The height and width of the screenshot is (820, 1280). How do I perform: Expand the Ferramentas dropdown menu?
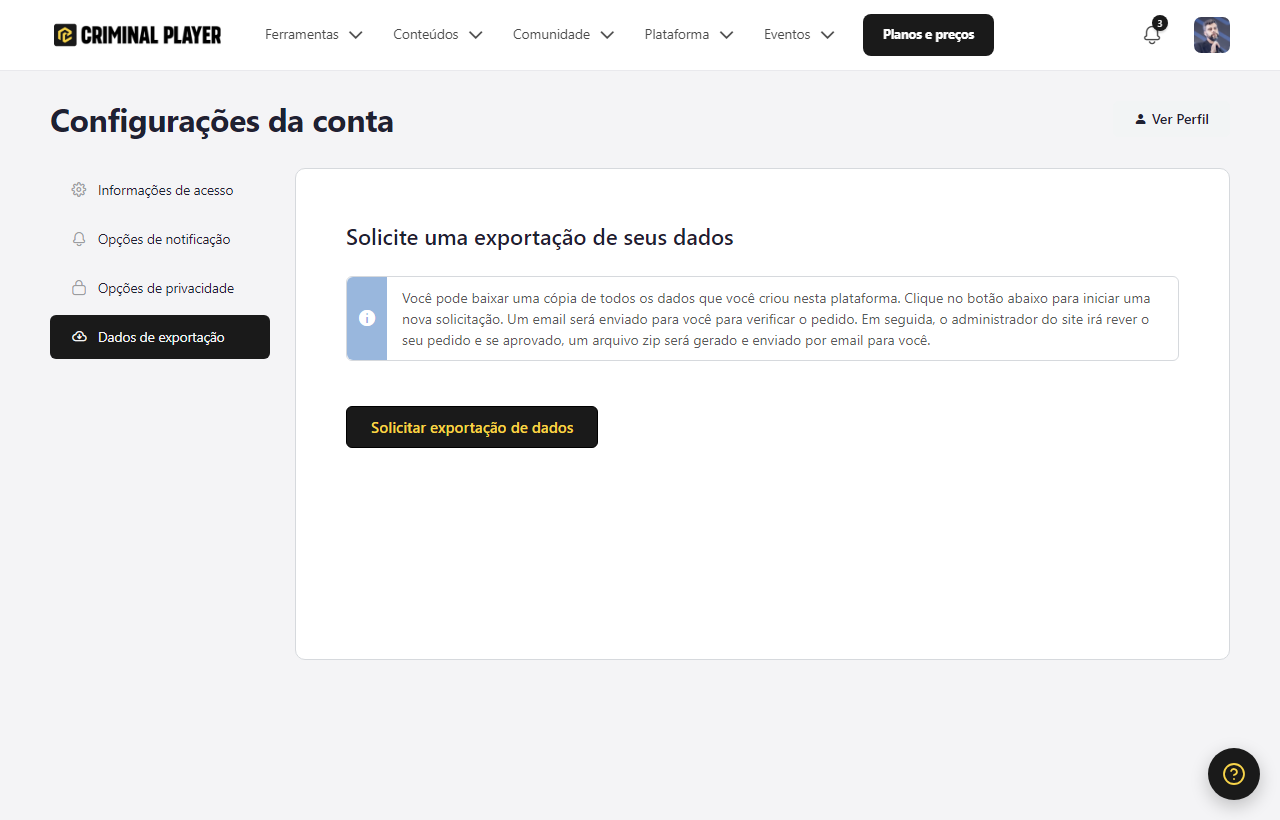coord(314,35)
